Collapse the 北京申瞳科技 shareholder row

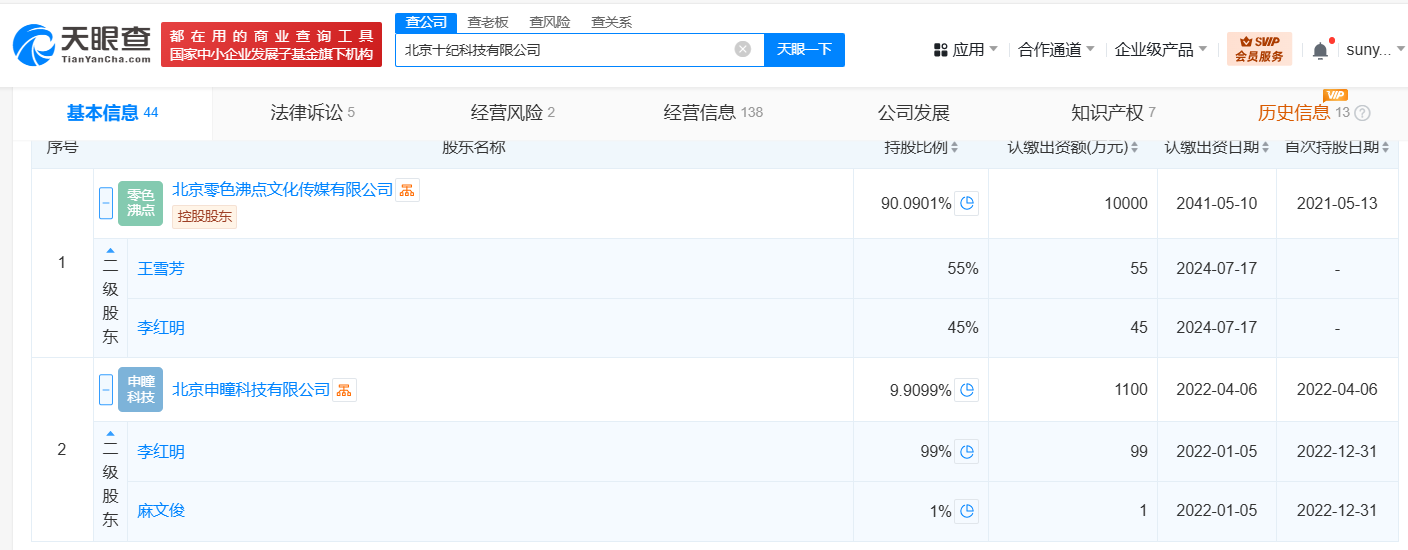click(x=106, y=390)
